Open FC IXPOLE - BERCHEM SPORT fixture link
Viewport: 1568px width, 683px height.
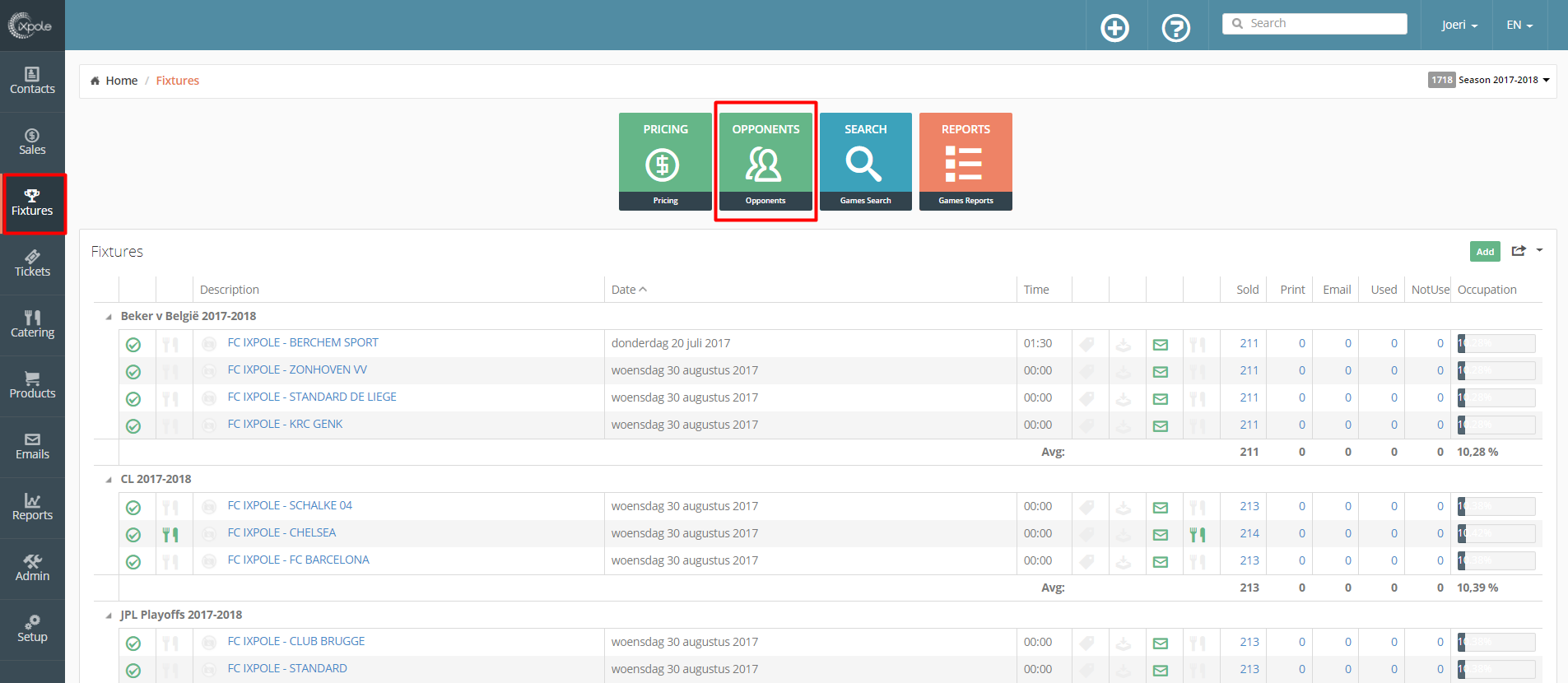coord(303,342)
